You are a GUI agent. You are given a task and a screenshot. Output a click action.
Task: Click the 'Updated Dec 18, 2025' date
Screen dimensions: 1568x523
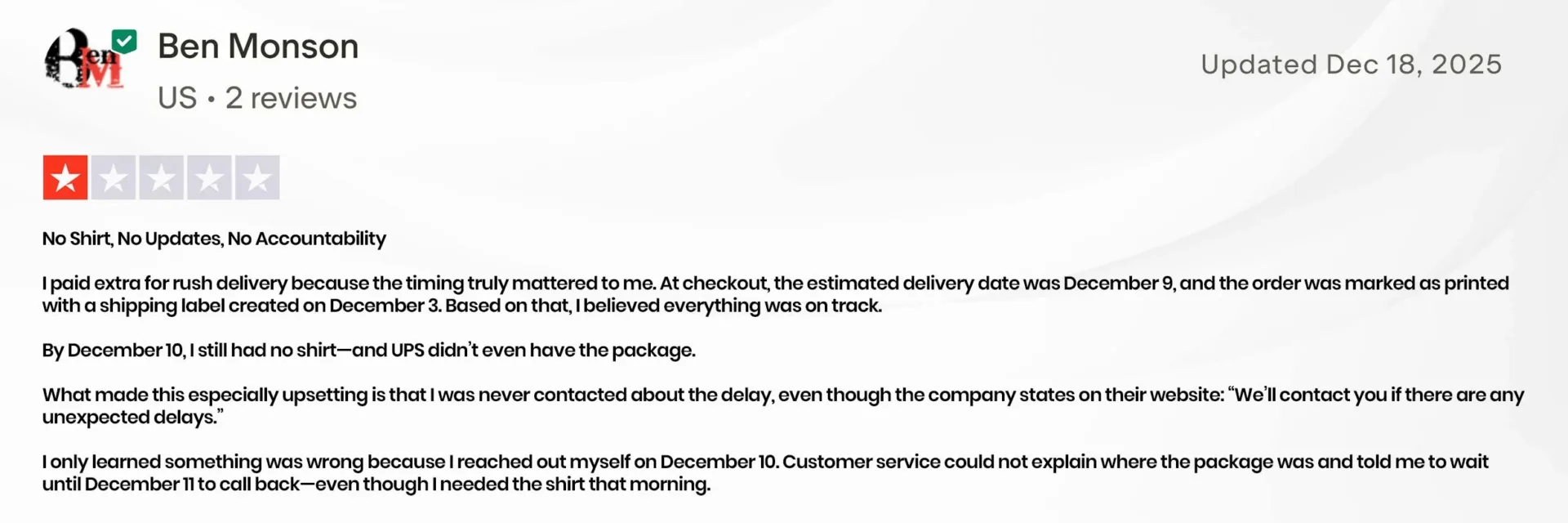pos(1351,65)
